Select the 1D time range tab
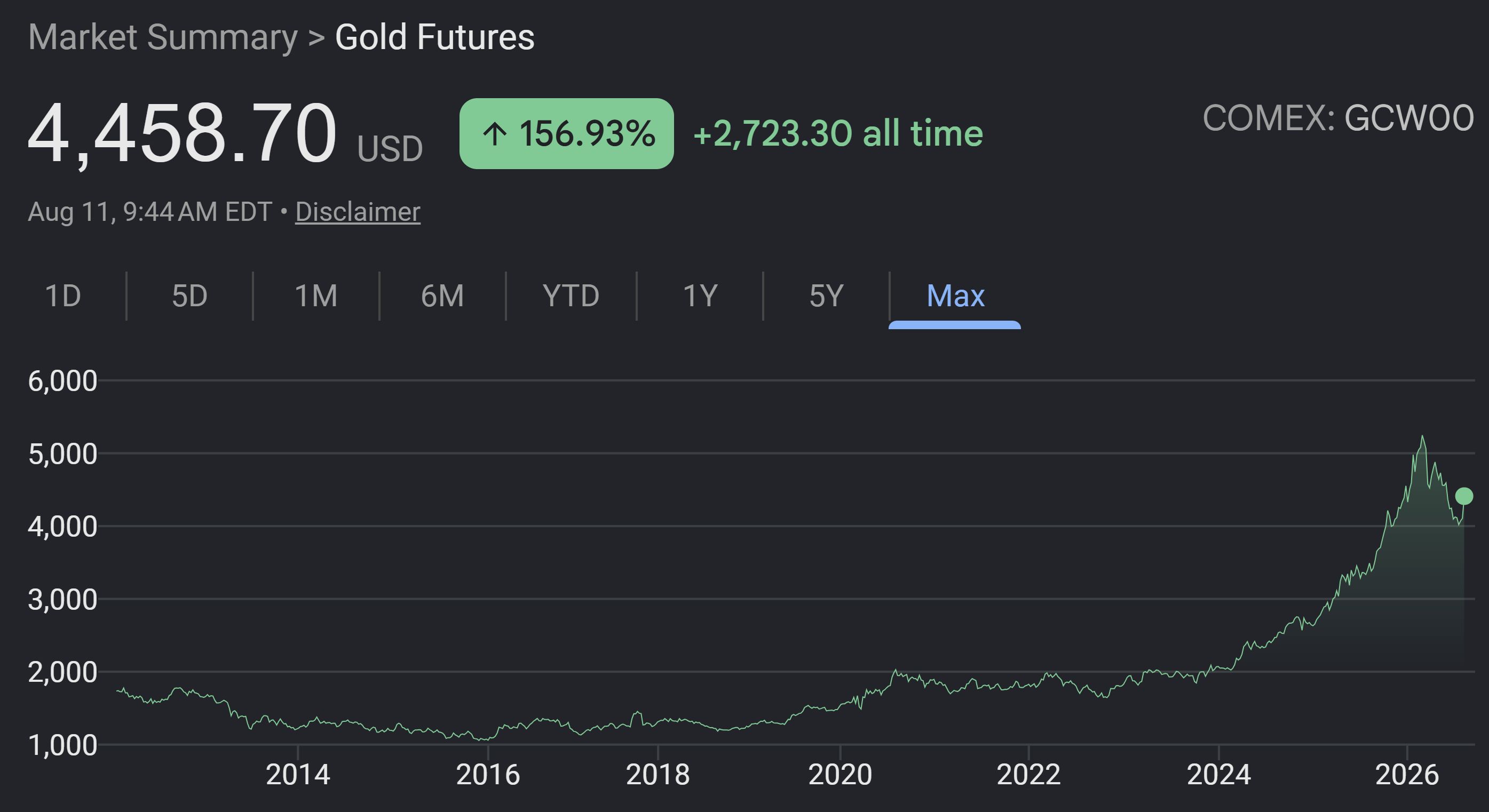The height and width of the screenshot is (812, 1489). (x=63, y=296)
